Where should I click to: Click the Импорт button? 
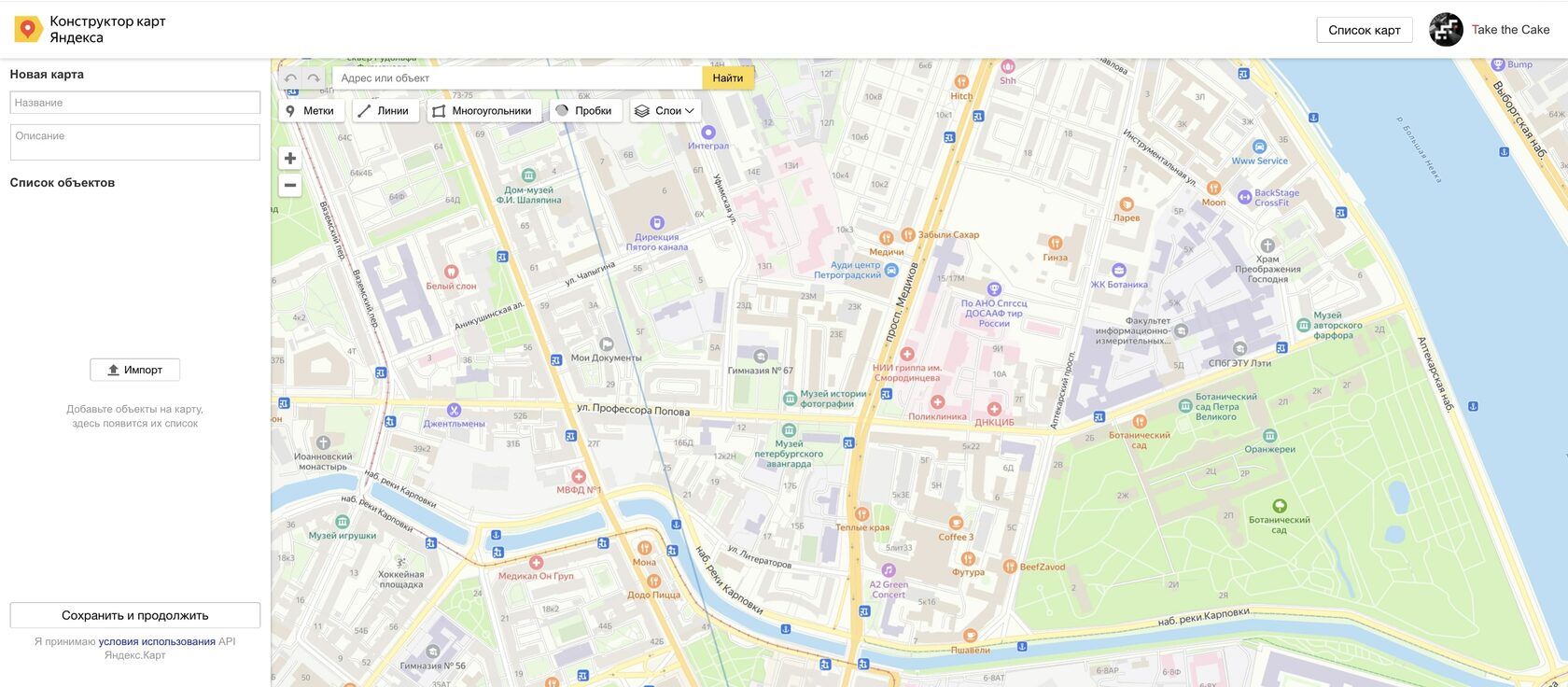[x=135, y=370]
